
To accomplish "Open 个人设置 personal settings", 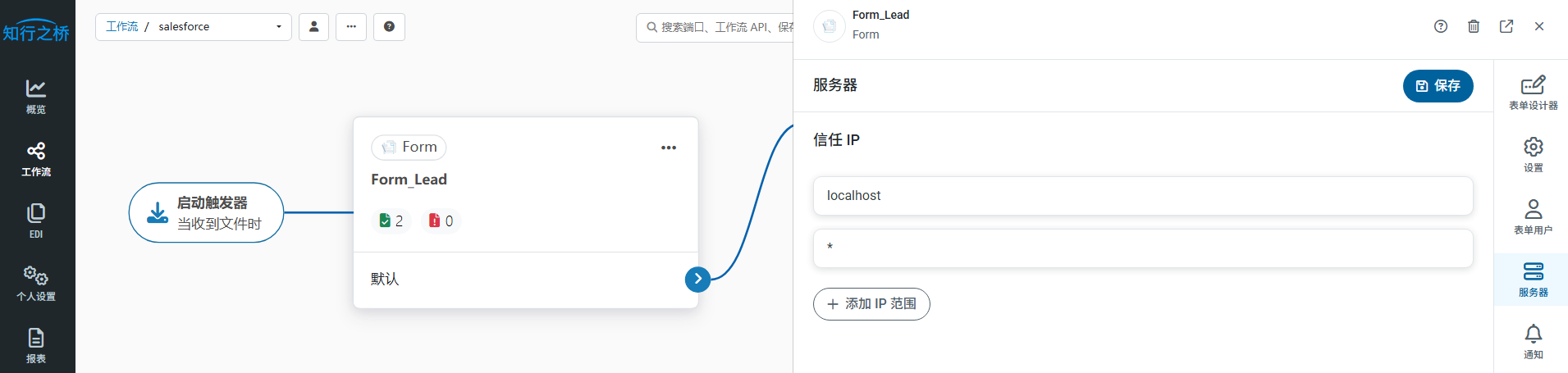I will tap(36, 283).
